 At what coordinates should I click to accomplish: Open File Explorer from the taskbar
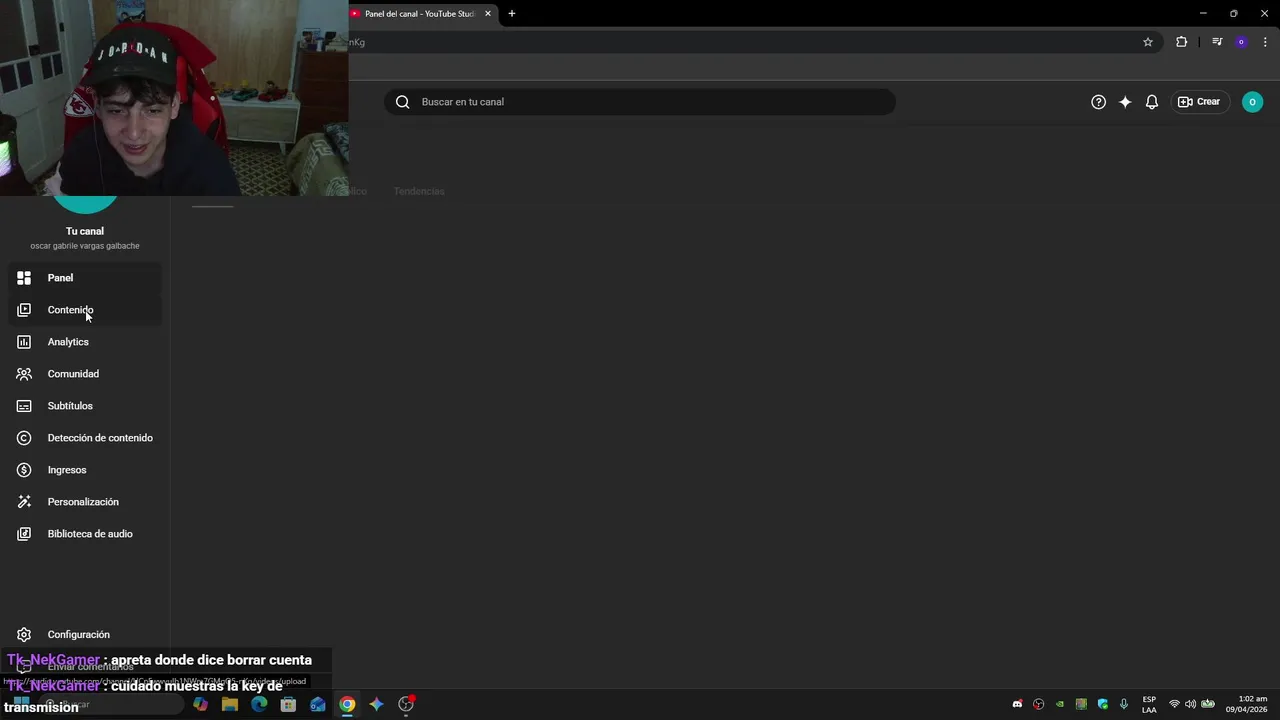(230, 704)
